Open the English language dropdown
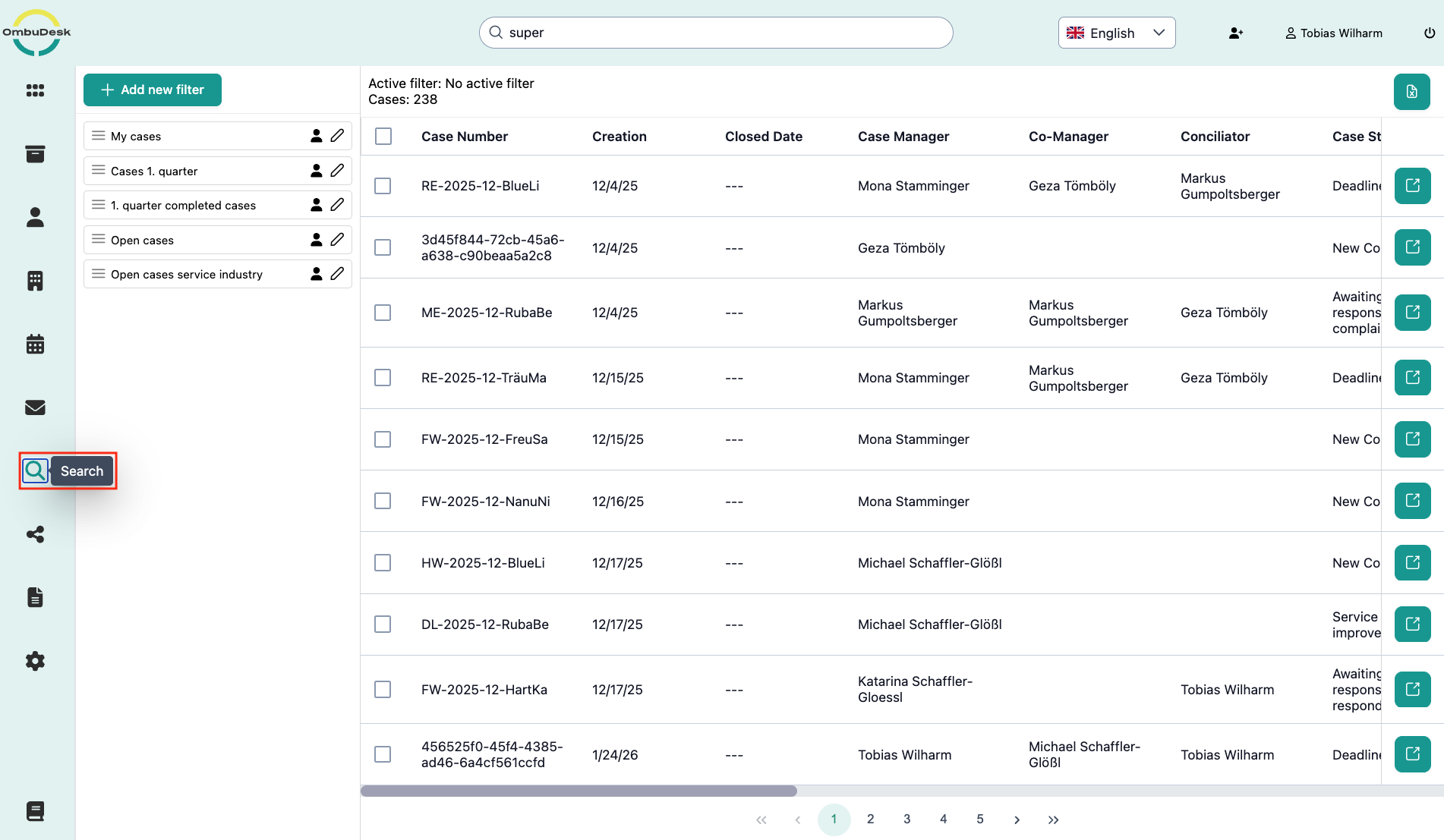Image resolution: width=1444 pixels, height=840 pixels. [1117, 33]
